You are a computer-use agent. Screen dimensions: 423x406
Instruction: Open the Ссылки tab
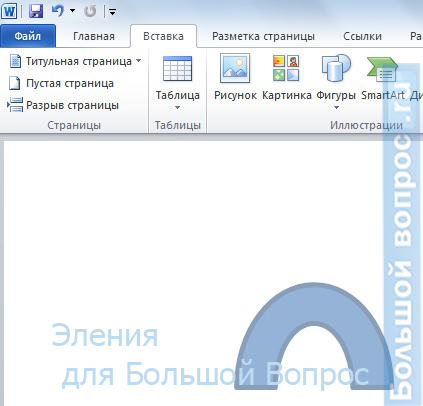tap(362, 36)
